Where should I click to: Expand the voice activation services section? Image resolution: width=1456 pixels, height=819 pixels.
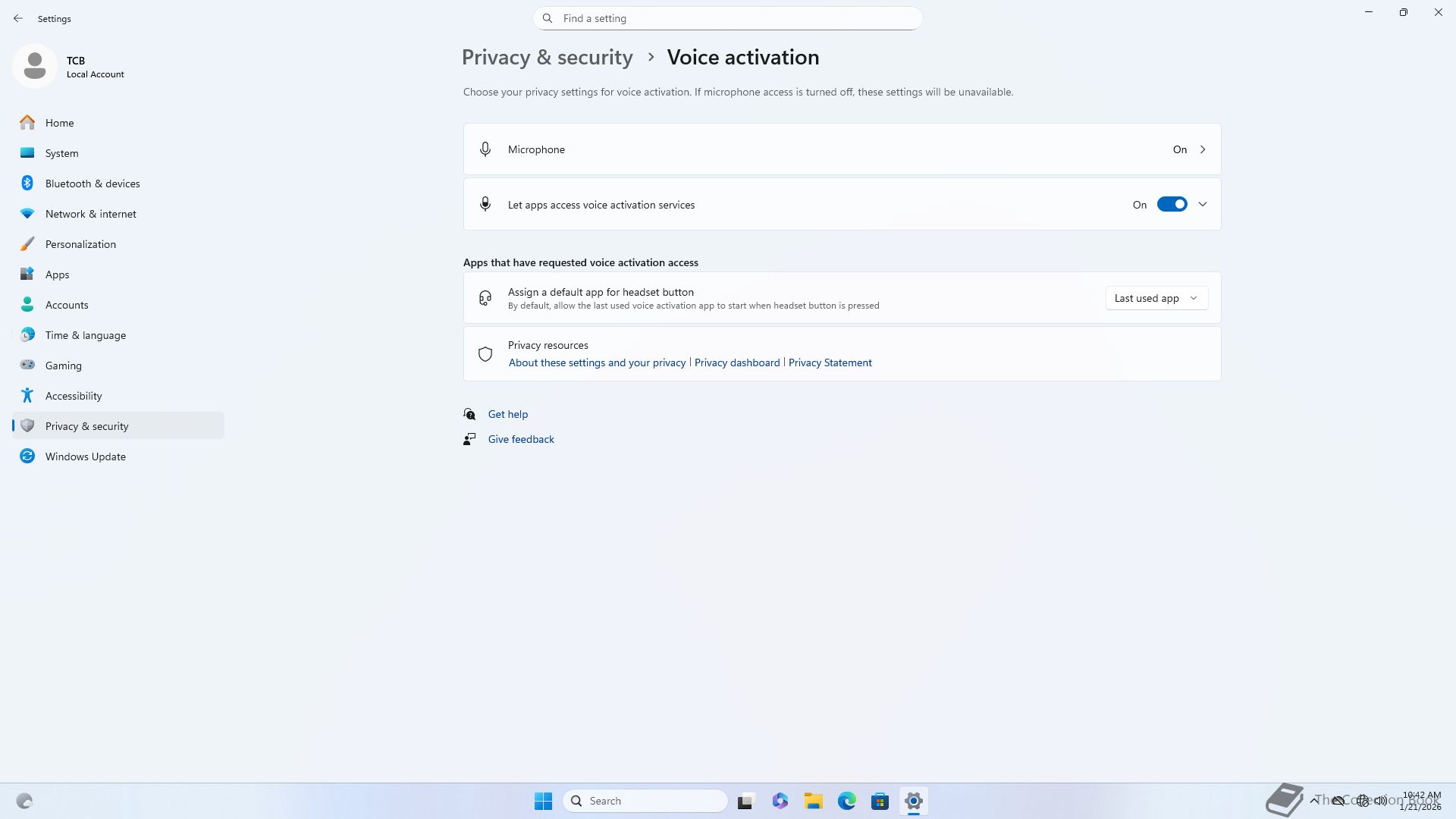(x=1203, y=204)
